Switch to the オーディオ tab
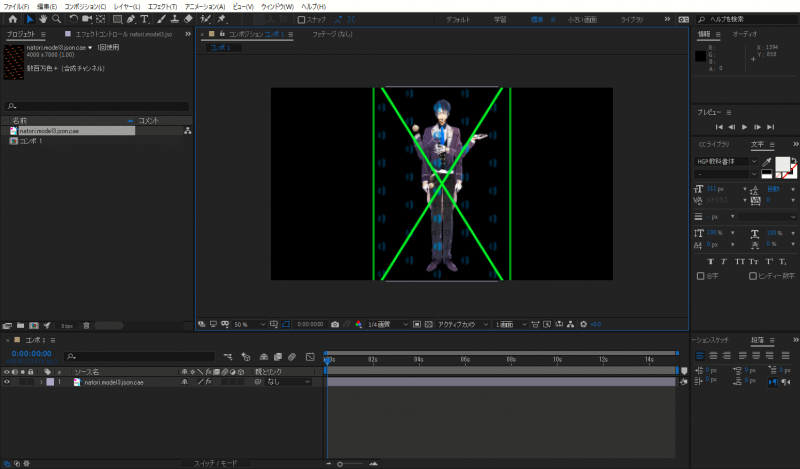800x469 pixels. coord(745,34)
